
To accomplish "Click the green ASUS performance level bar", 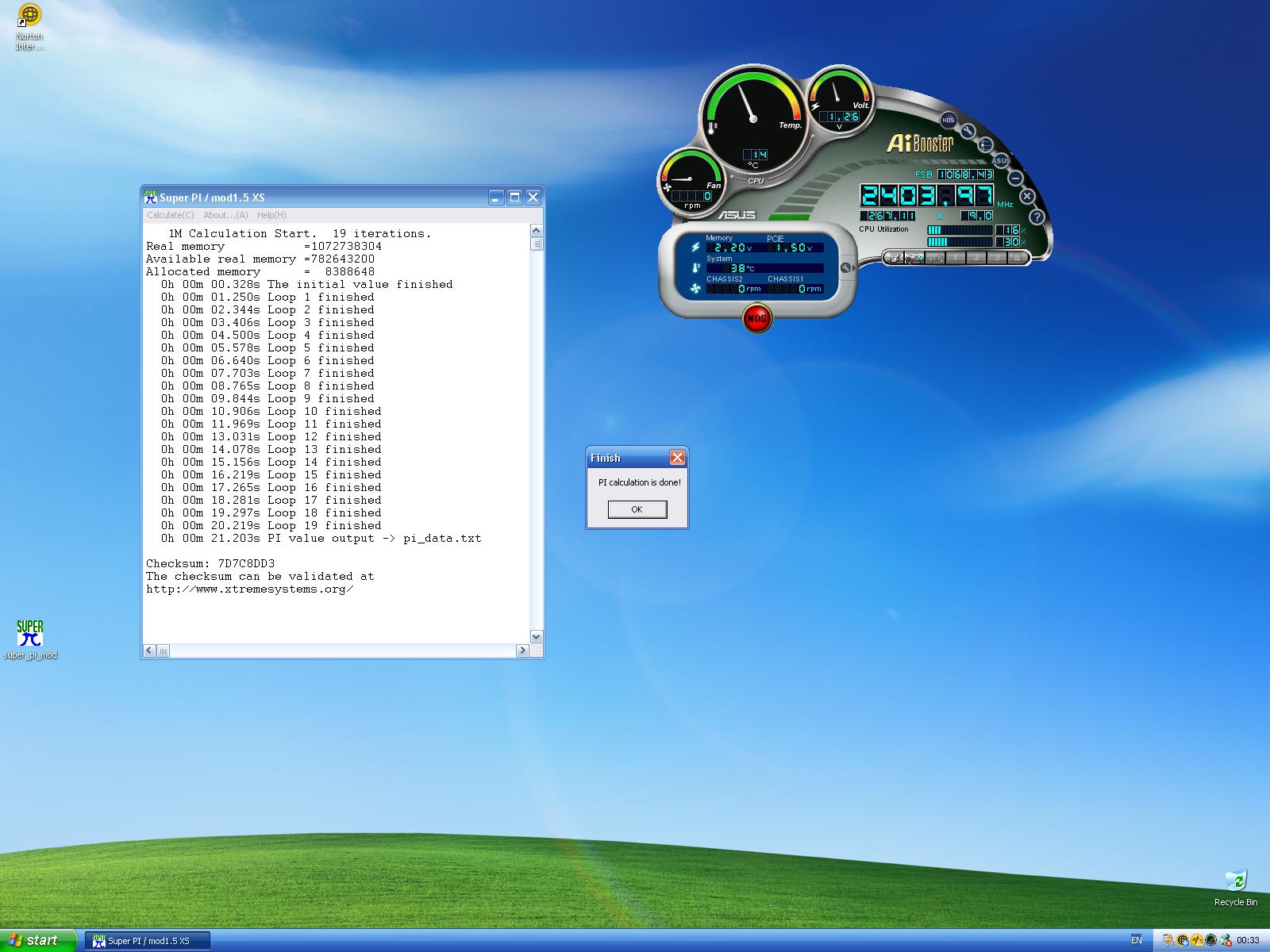I will 788,217.
